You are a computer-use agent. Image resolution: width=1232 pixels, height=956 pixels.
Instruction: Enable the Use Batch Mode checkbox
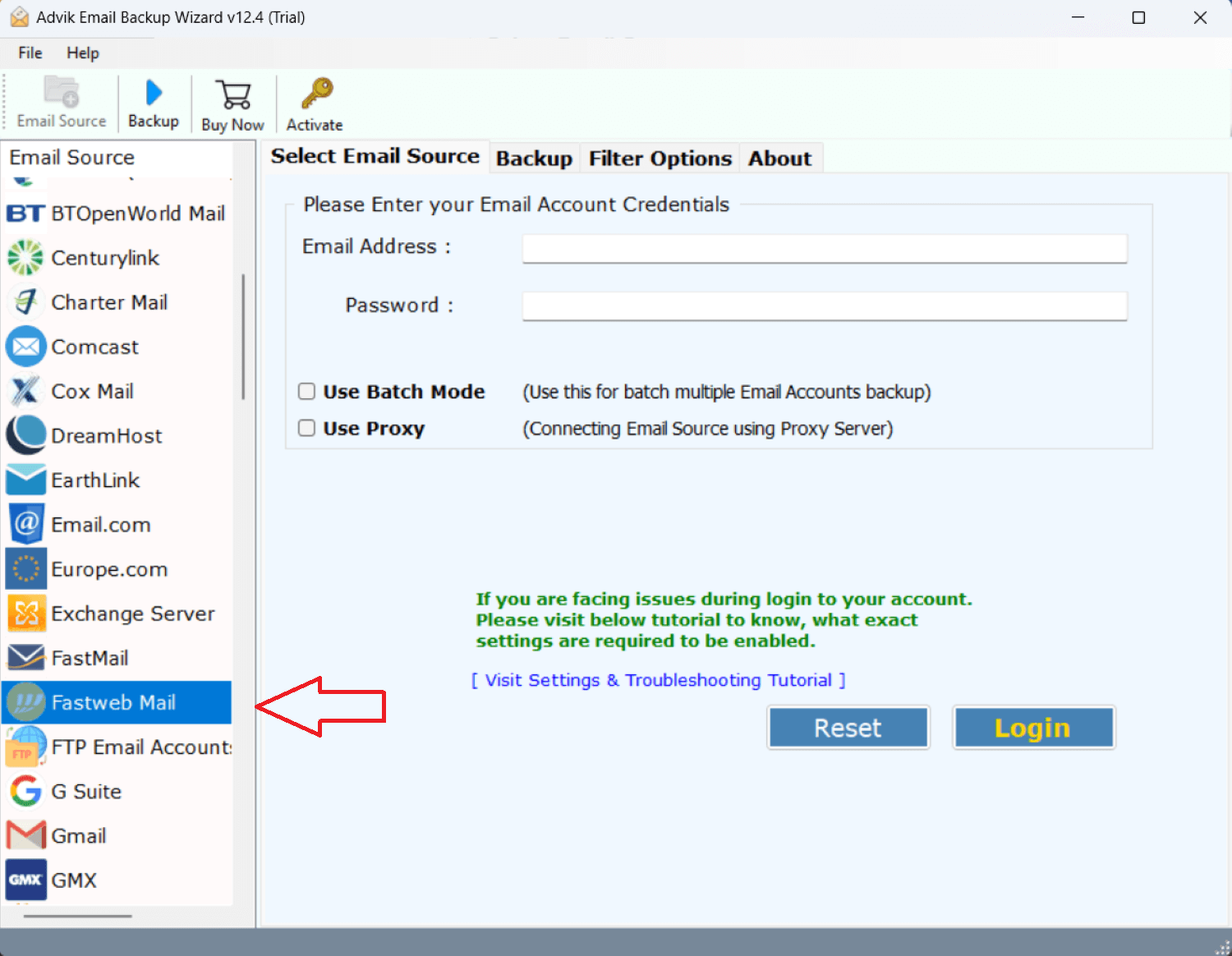click(306, 391)
